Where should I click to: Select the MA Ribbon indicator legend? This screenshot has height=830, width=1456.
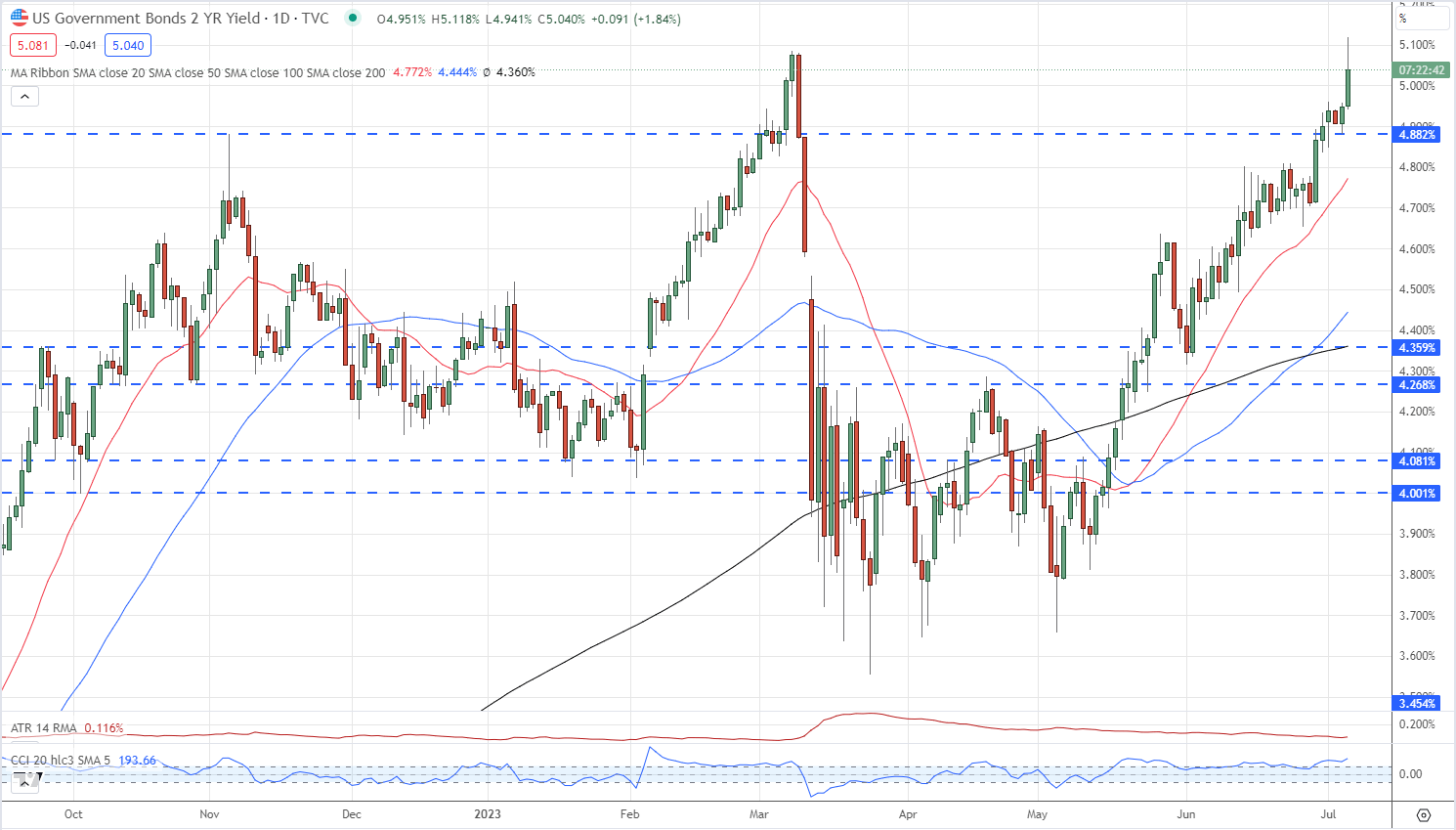pos(197,72)
